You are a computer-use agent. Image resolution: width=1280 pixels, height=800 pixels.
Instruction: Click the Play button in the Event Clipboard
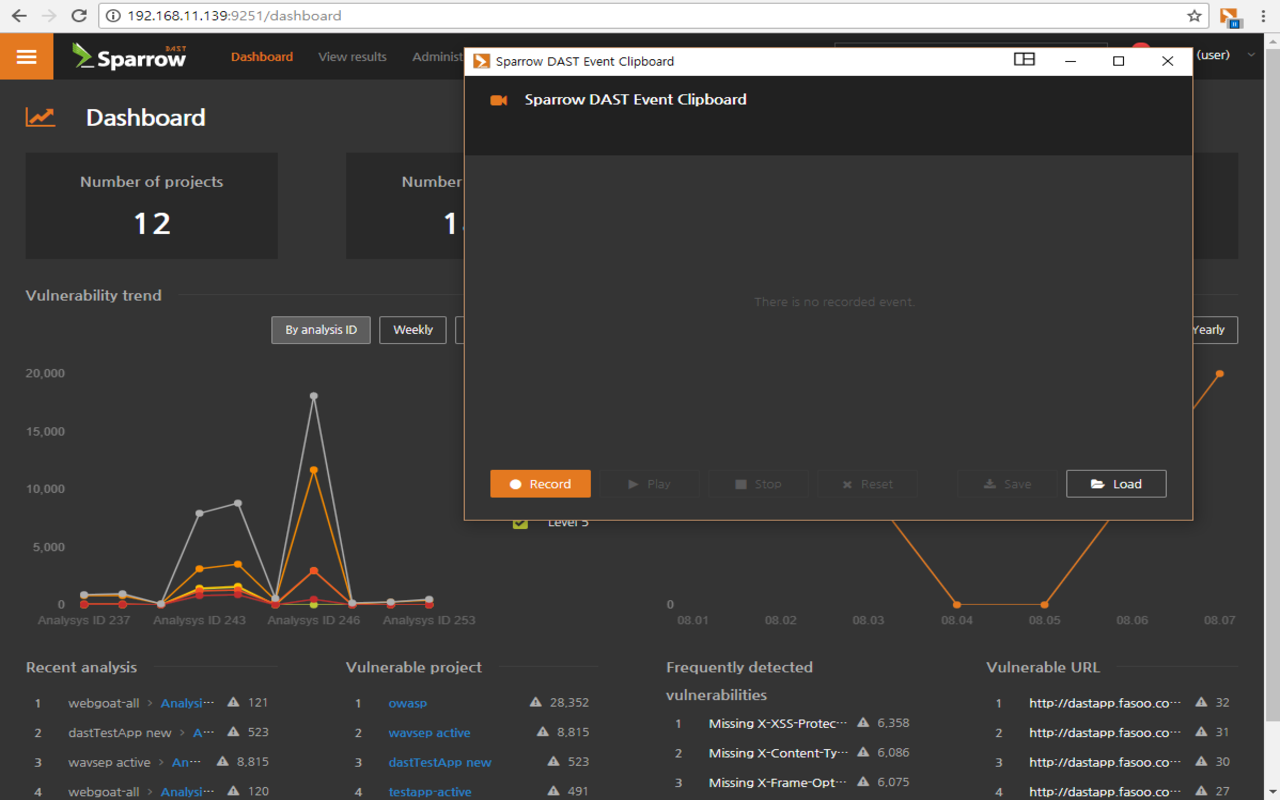(x=649, y=484)
